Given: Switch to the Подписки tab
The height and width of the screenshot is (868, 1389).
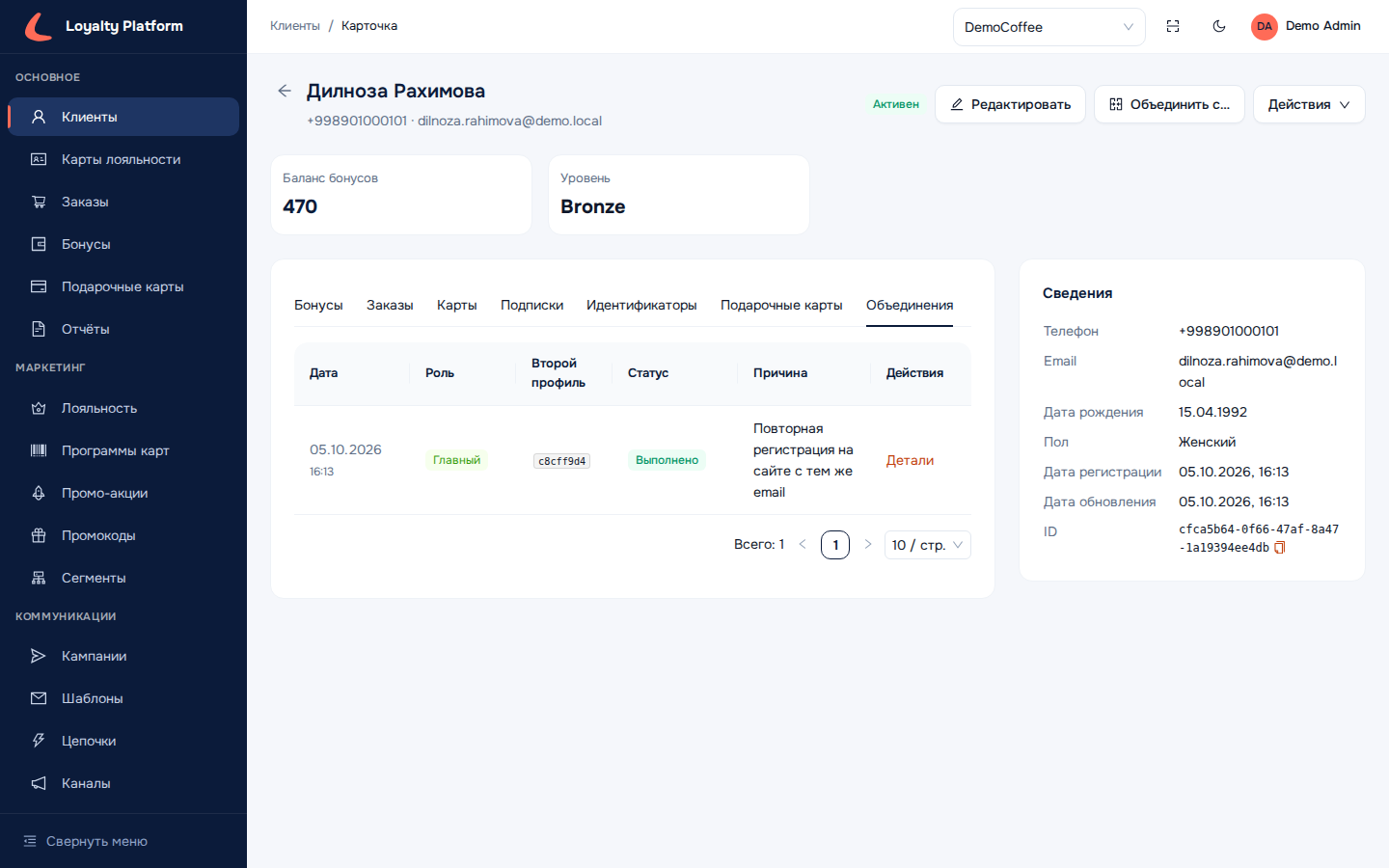Looking at the screenshot, I should point(531,305).
